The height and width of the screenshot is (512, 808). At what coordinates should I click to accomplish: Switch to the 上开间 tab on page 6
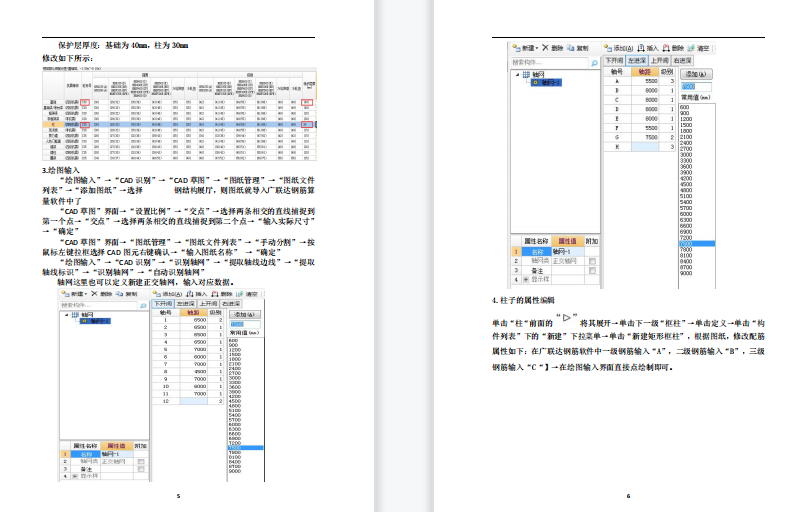[x=659, y=61]
